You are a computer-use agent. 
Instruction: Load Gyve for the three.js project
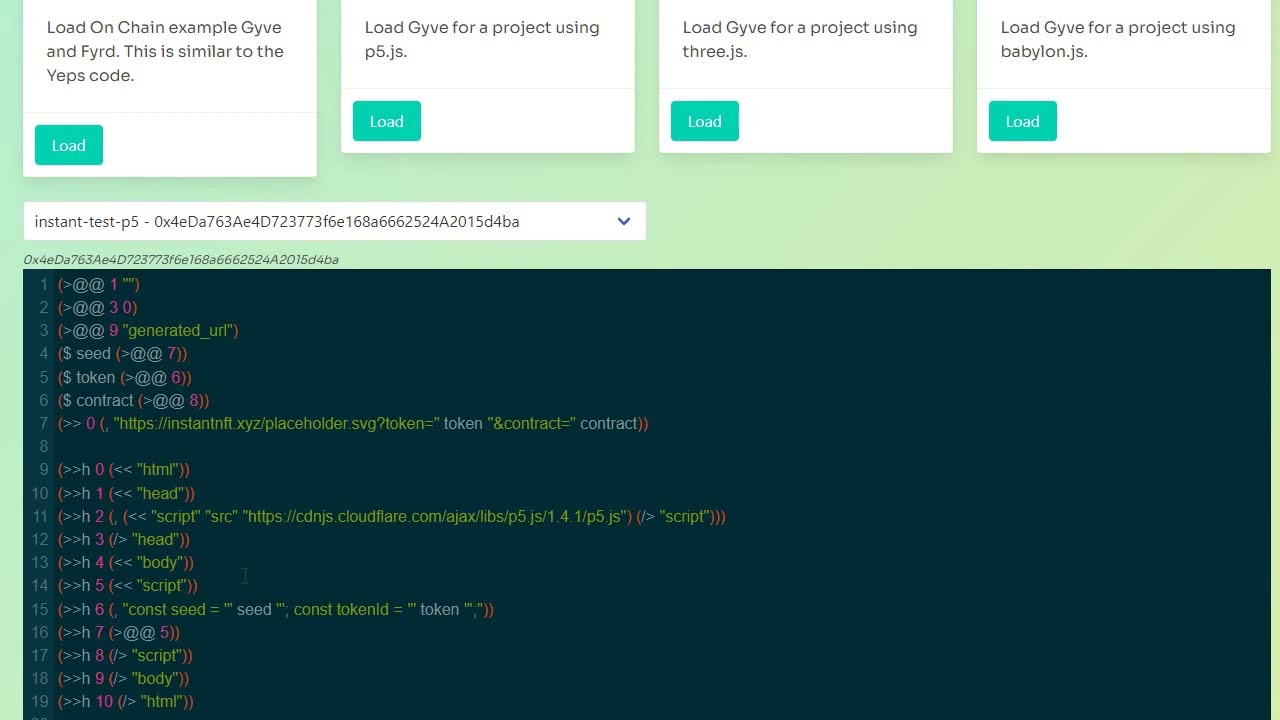pyautogui.click(x=705, y=121)
